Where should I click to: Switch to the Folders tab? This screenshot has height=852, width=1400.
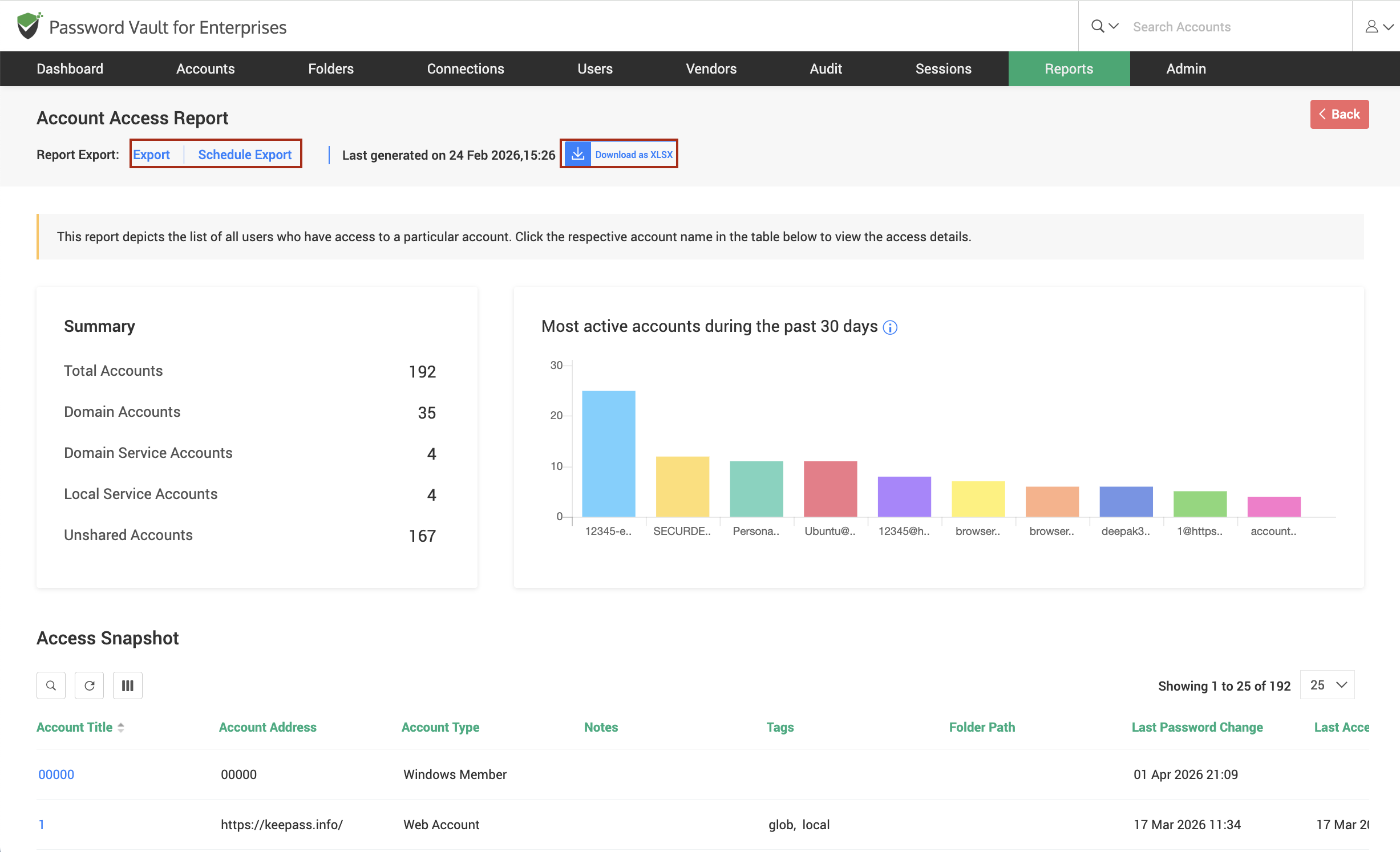point(331,68)
